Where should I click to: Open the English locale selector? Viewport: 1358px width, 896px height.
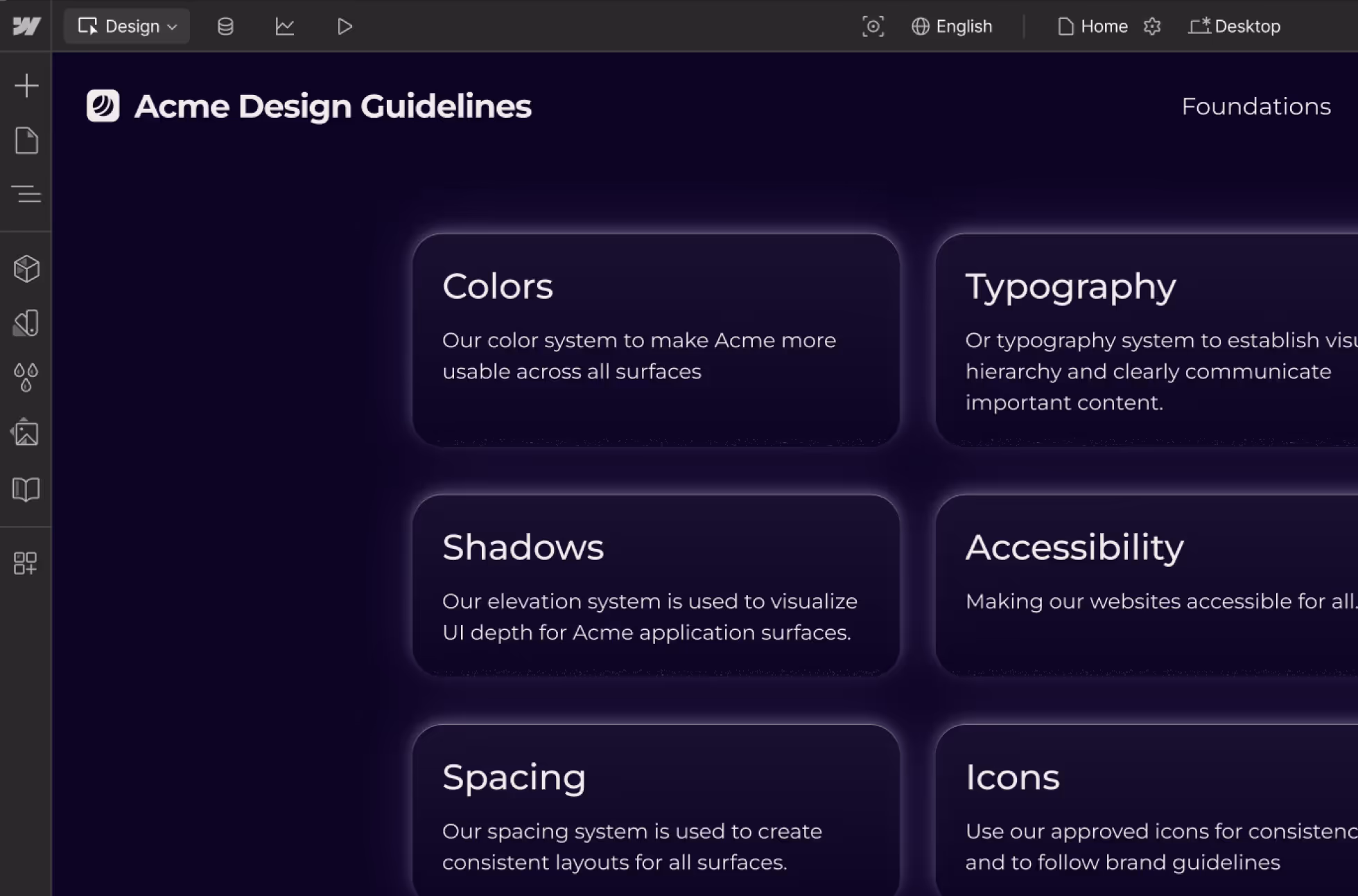click(952, 26)
